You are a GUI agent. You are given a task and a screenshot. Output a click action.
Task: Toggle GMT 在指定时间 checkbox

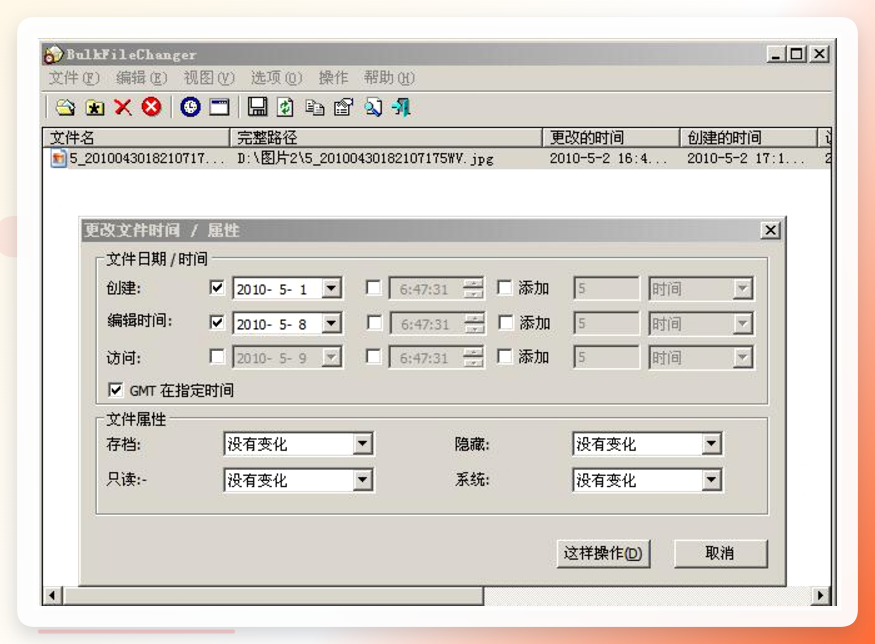(115, 390)
